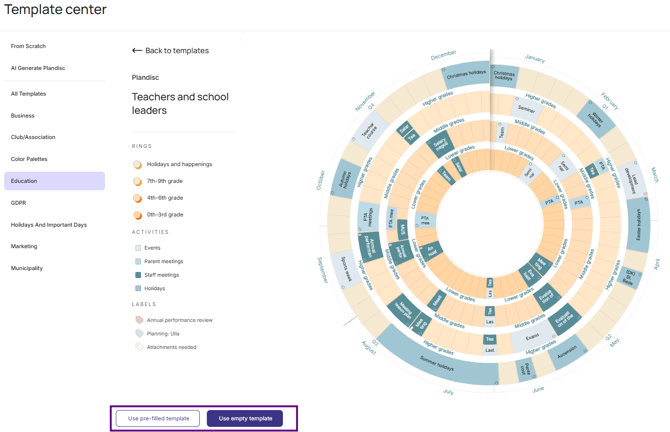Click the back arrow icon beside Back to templates
670x432 pixels.
point(137,50)
